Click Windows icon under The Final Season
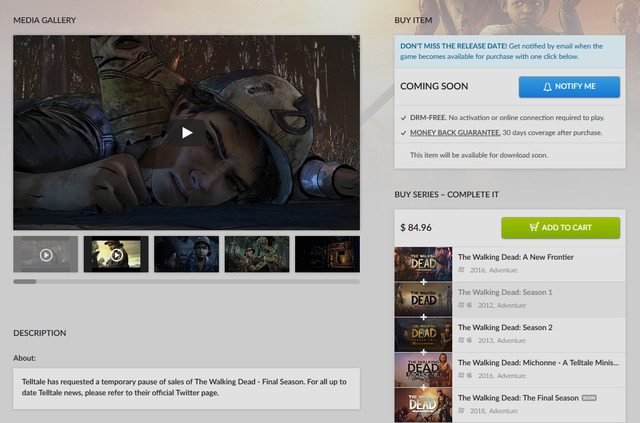 coord(461,410)
